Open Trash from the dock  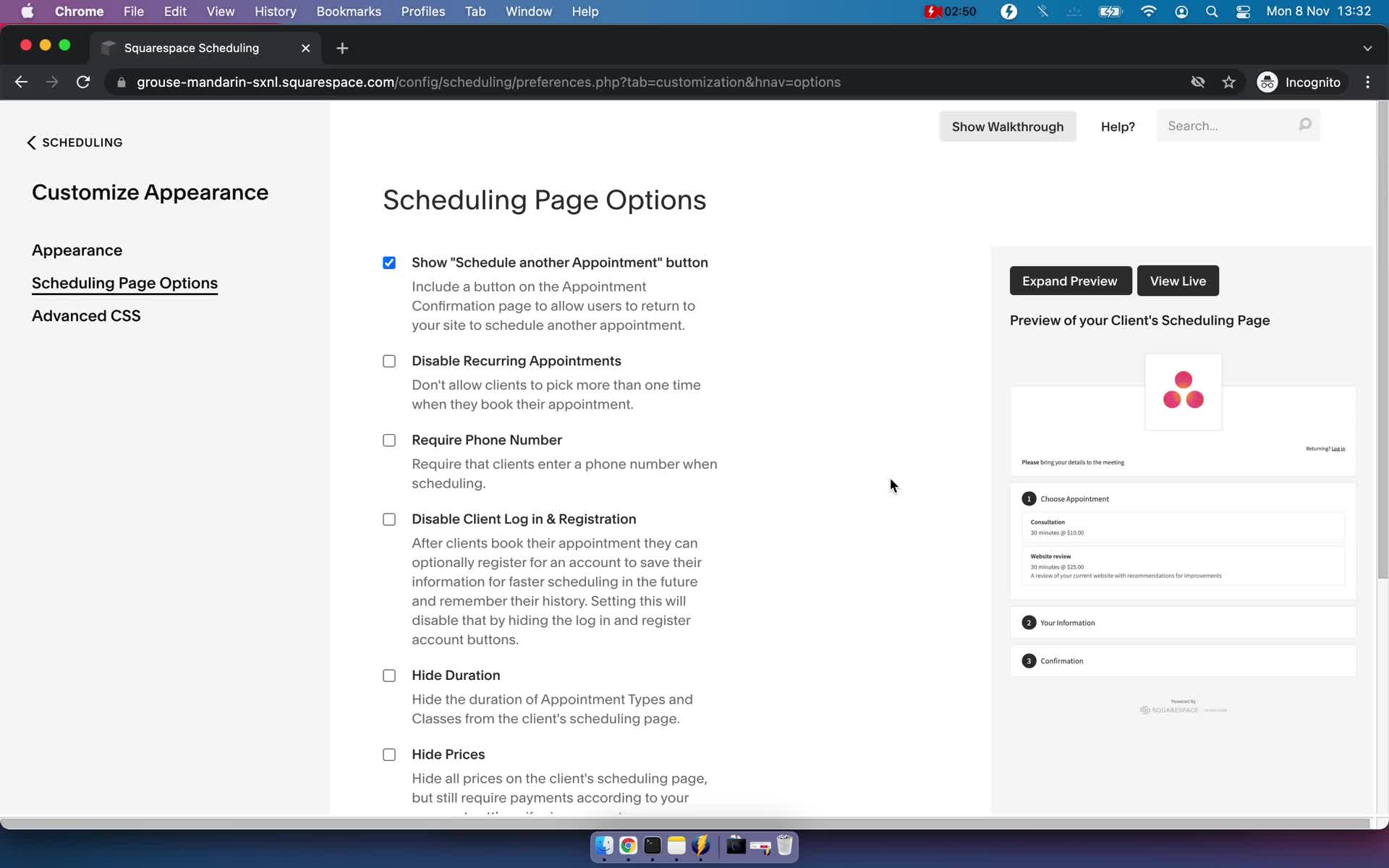click(x=785, y=846)
